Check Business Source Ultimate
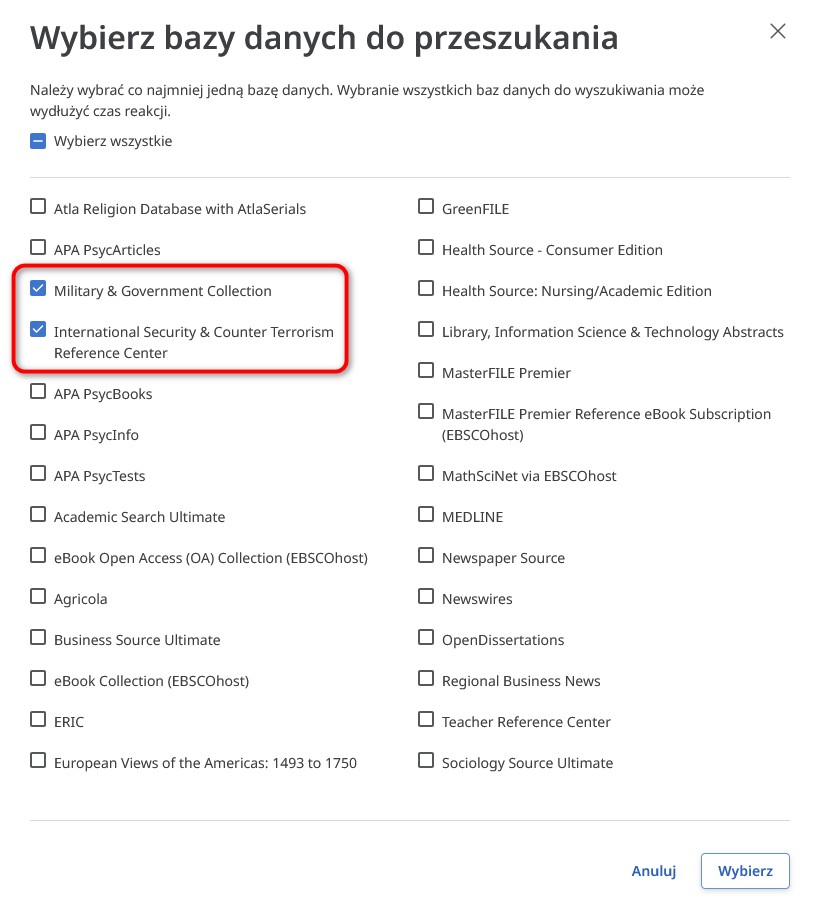Image resolution: width=814 pixels, height=901 pixels. click(37, 637)
